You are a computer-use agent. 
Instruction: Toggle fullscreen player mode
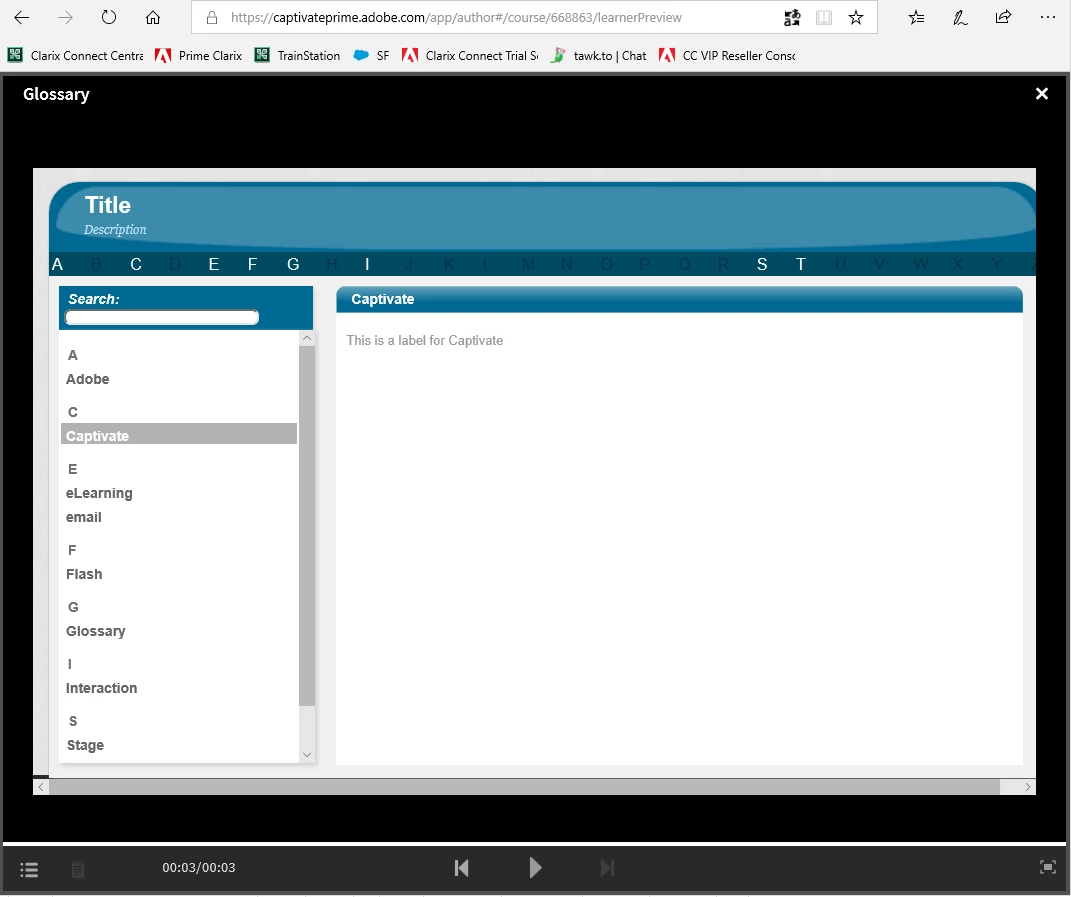coord(1048,868)
